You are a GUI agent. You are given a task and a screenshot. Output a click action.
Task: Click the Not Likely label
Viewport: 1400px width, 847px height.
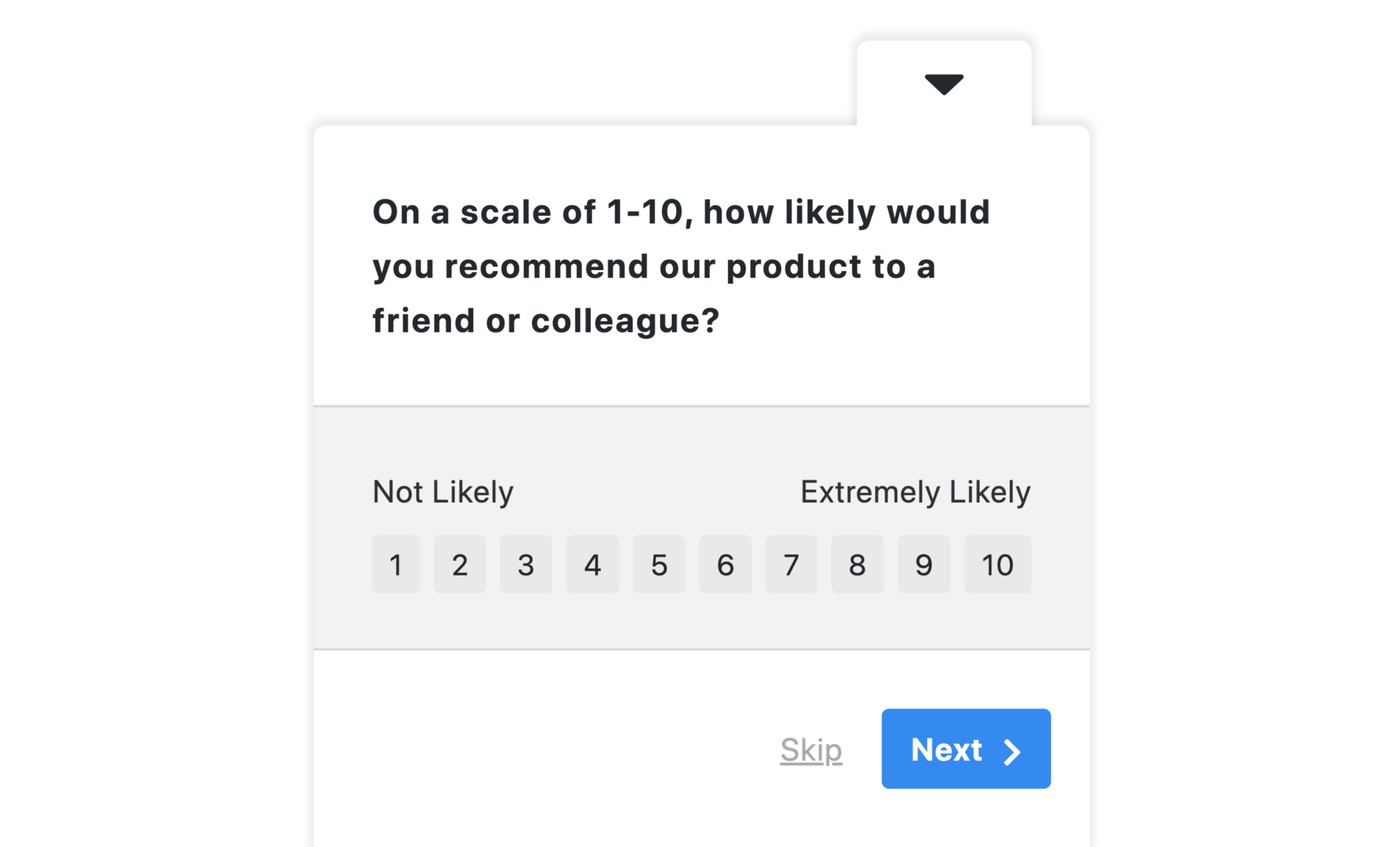(x=442, y=491)
